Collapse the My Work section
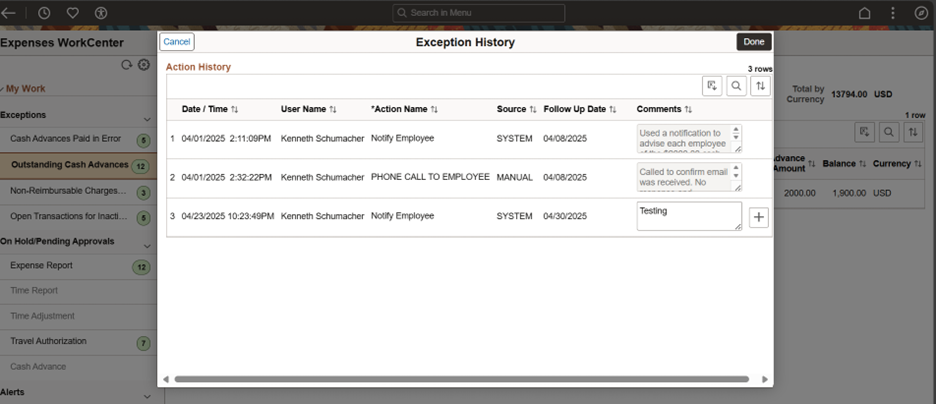Viewport: 936px width, 404px height. point(23,89)
